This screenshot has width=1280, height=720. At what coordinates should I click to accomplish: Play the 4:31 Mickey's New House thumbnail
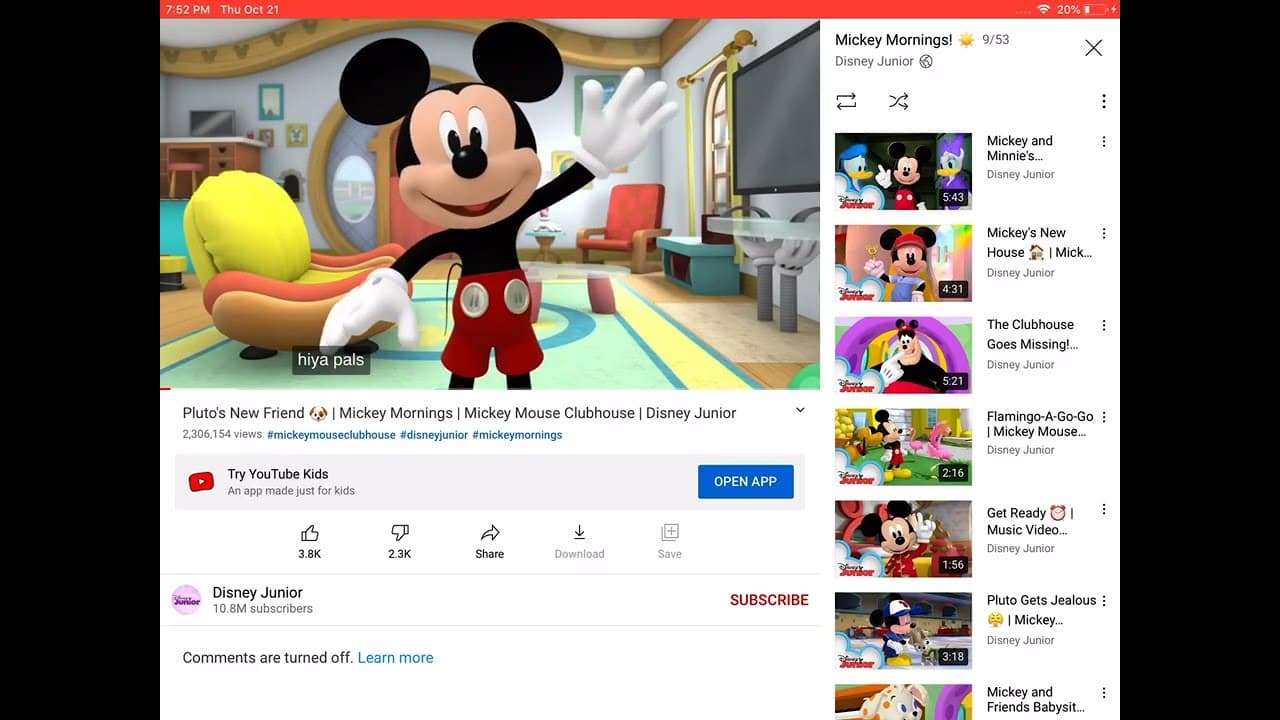903,263
